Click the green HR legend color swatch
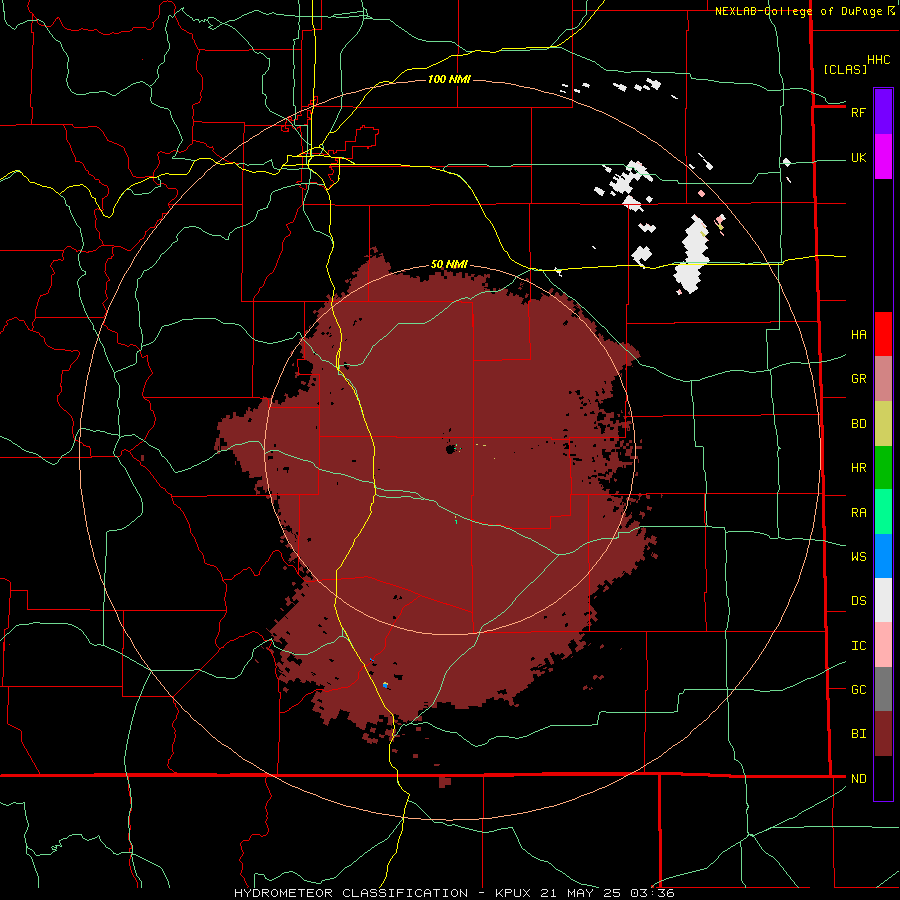The image size is (900, 900). (883, 467)
